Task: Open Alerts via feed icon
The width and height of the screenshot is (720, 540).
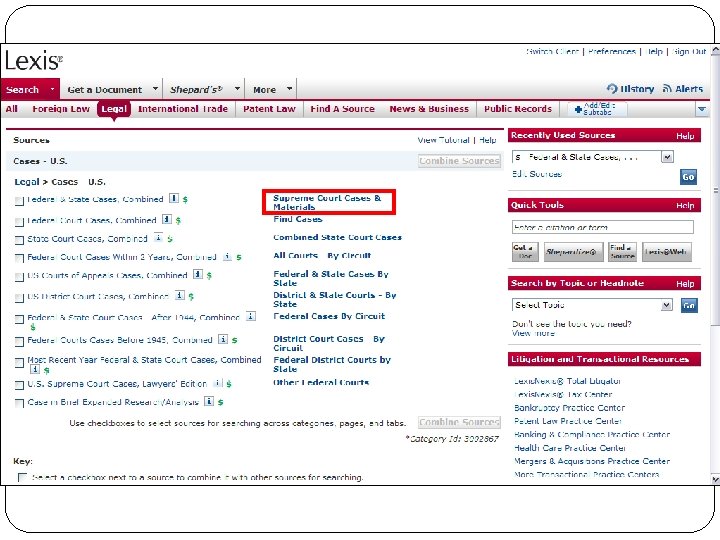Action: 667,89
